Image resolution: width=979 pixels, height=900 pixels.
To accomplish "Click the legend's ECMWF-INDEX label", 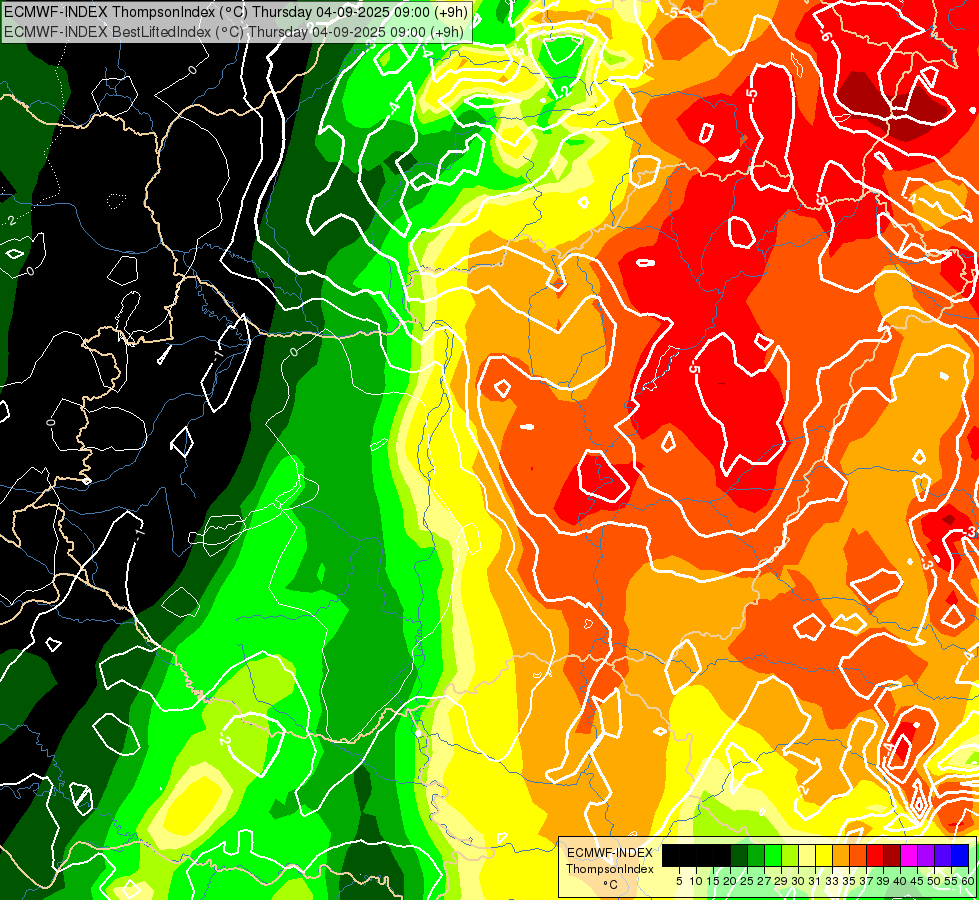I will (610, 853).
